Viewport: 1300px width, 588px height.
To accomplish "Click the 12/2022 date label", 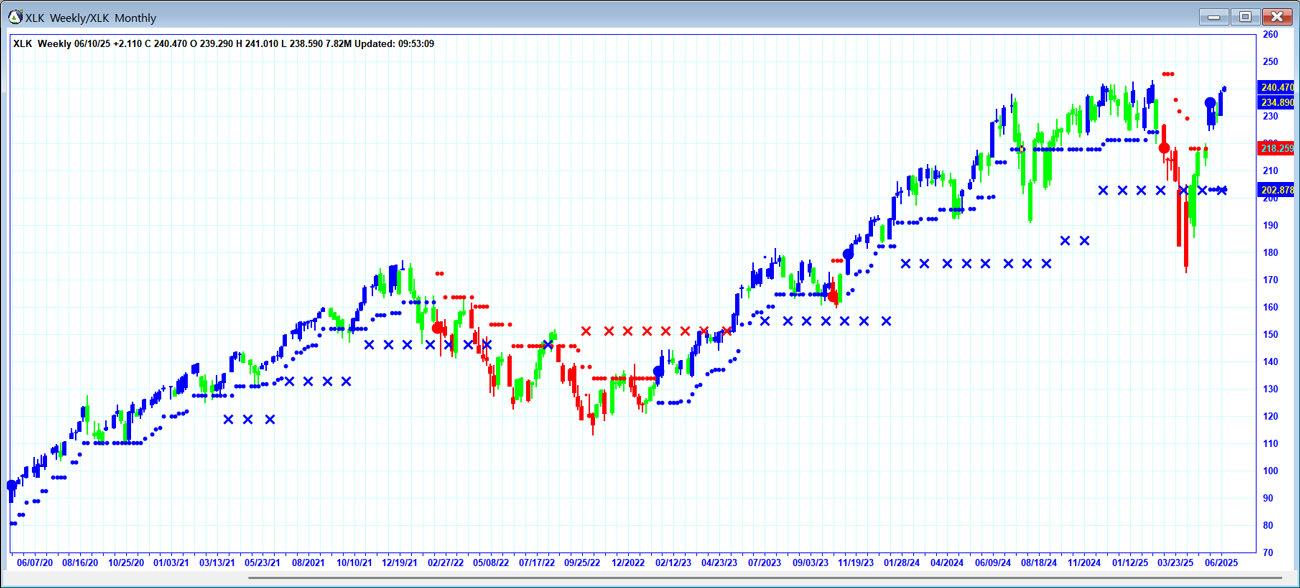I will pyautogui.click(x=629, y=562).
